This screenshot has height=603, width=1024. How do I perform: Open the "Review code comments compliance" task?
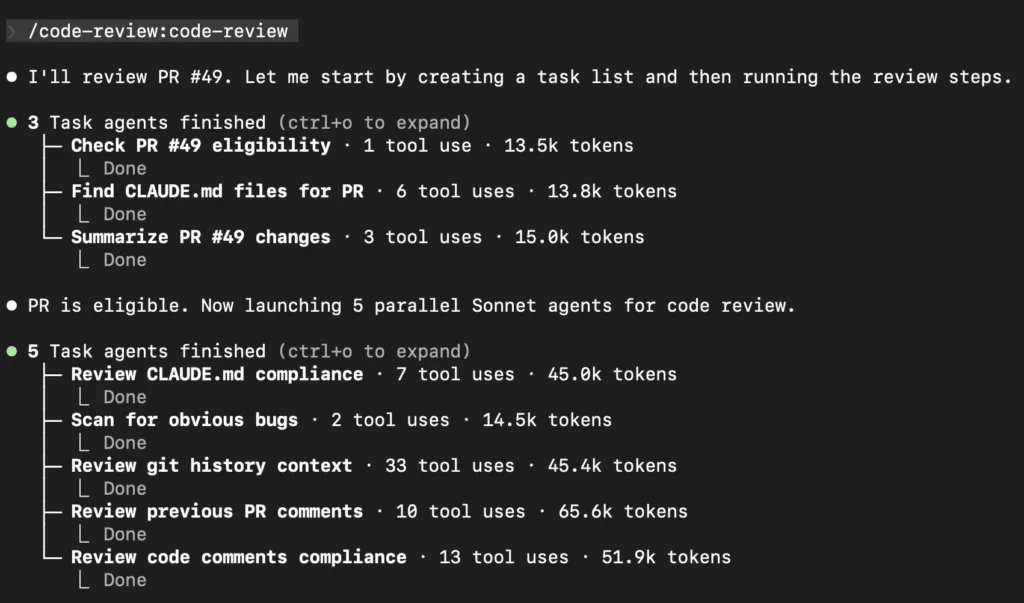238,557
